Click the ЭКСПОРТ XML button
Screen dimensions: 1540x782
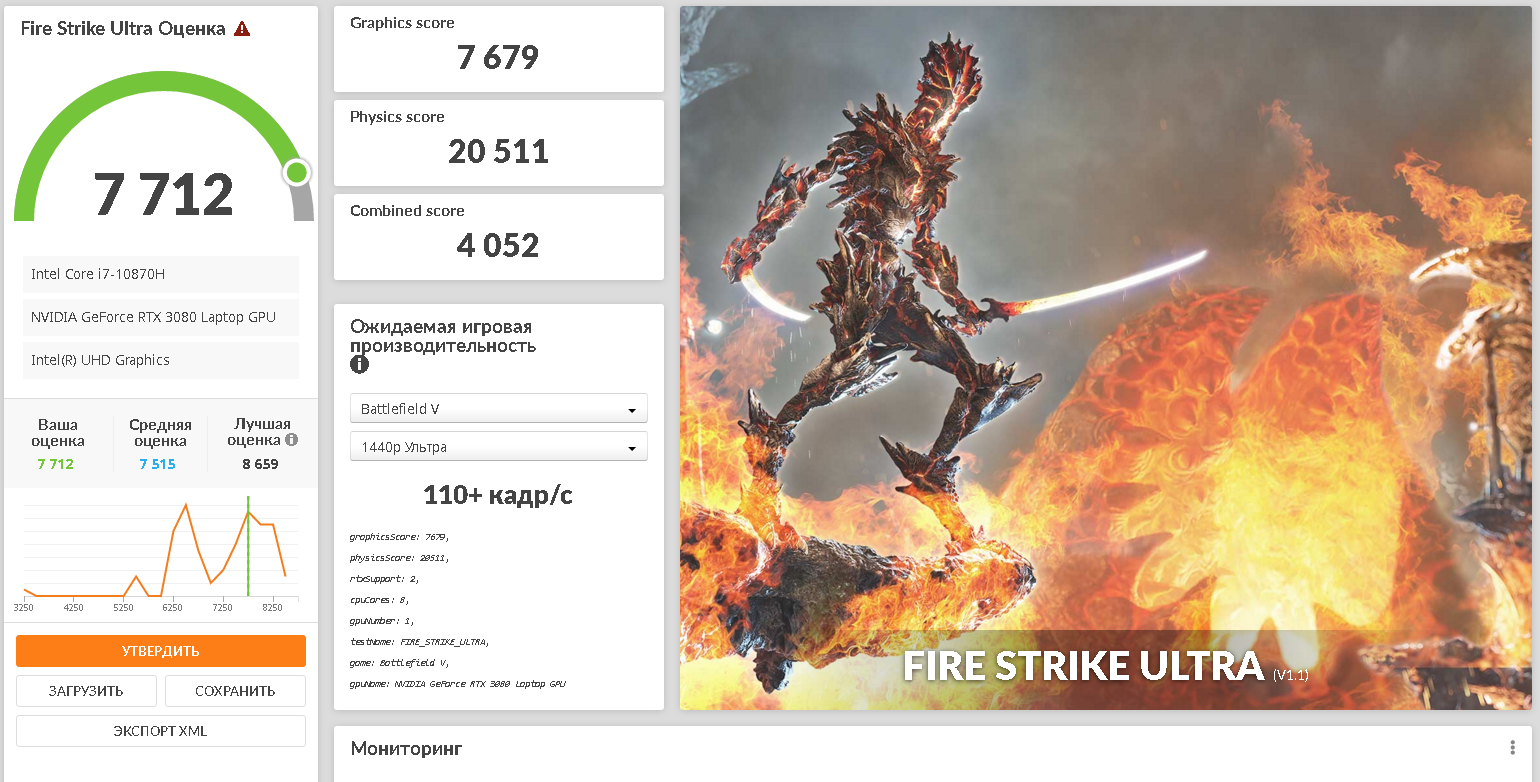[x=161, y=731]
